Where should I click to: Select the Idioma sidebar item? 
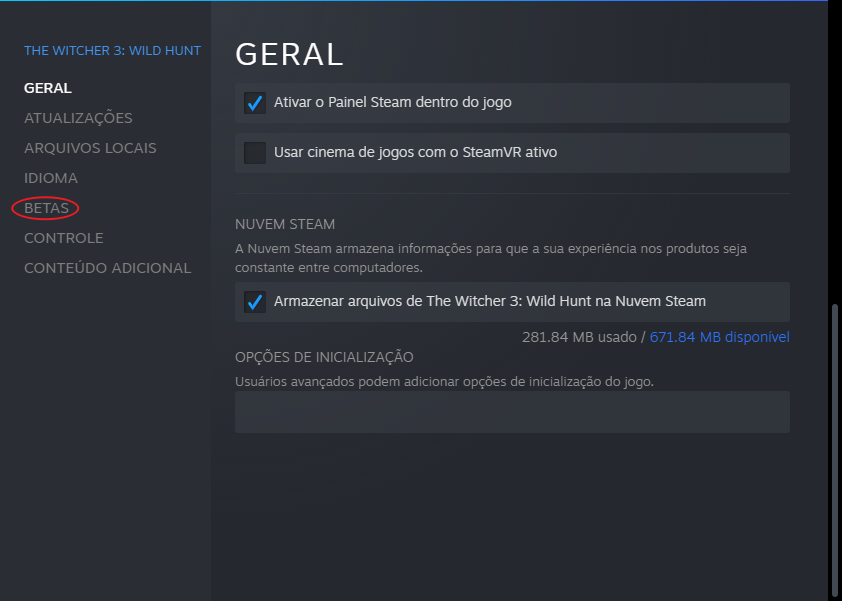[51, 178]
